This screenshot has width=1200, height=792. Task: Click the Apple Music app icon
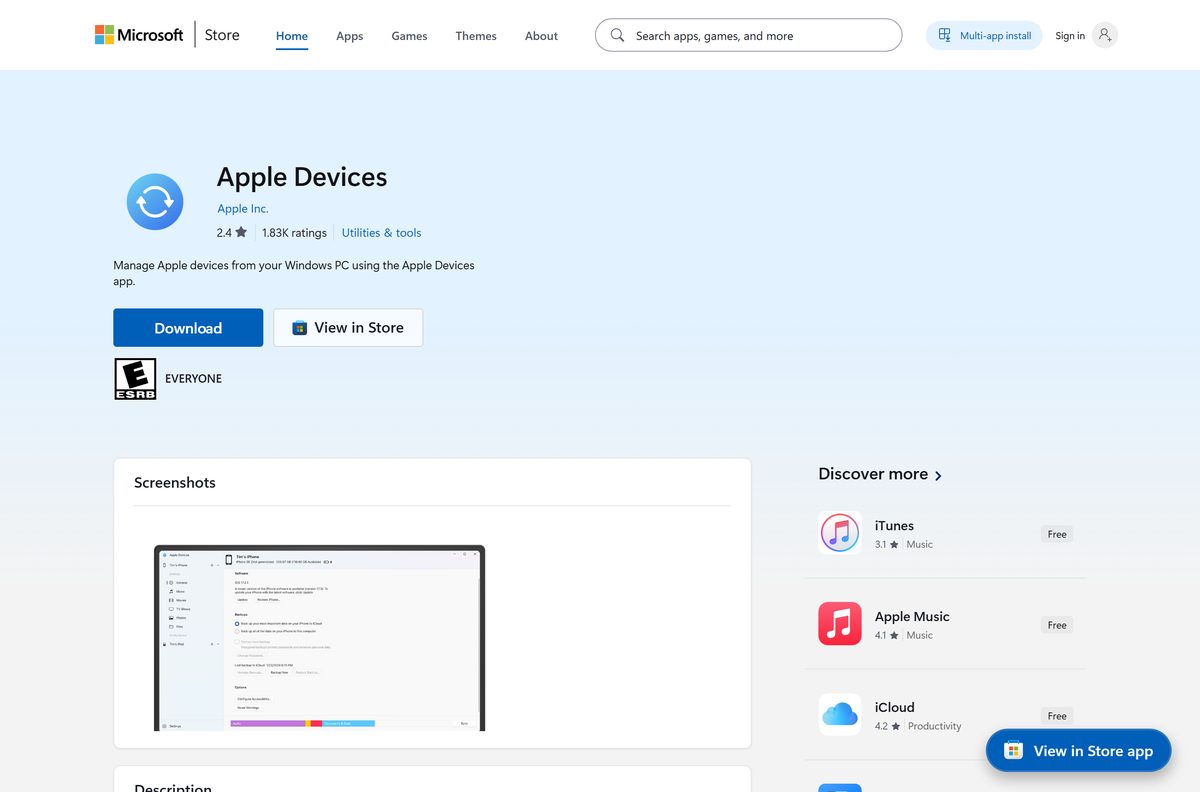pos(840,624)
